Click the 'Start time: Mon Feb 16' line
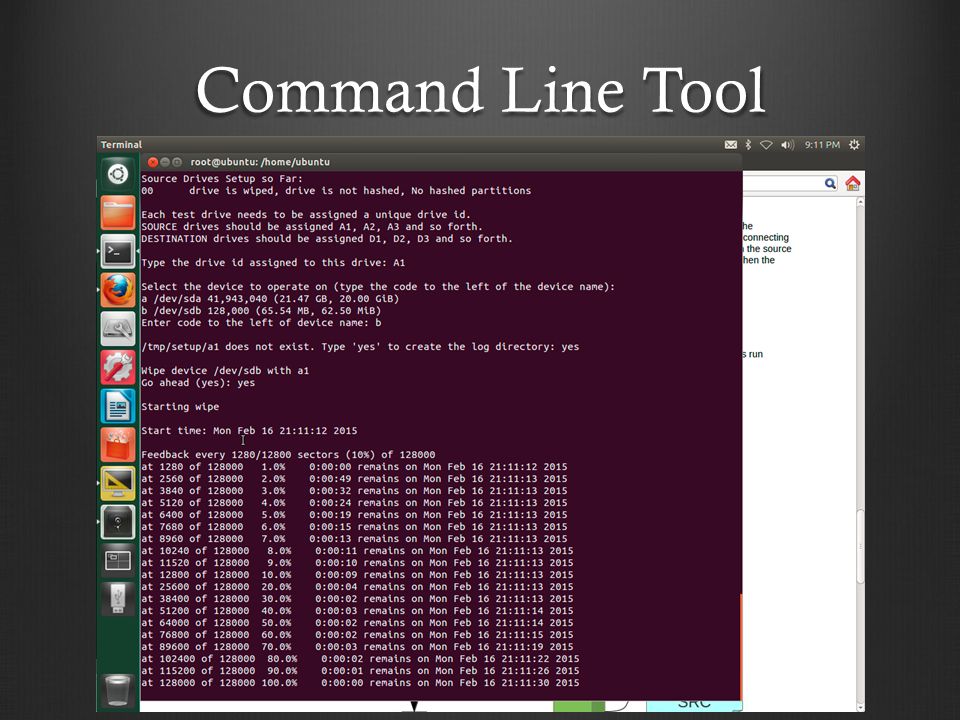 coord(249,431)
